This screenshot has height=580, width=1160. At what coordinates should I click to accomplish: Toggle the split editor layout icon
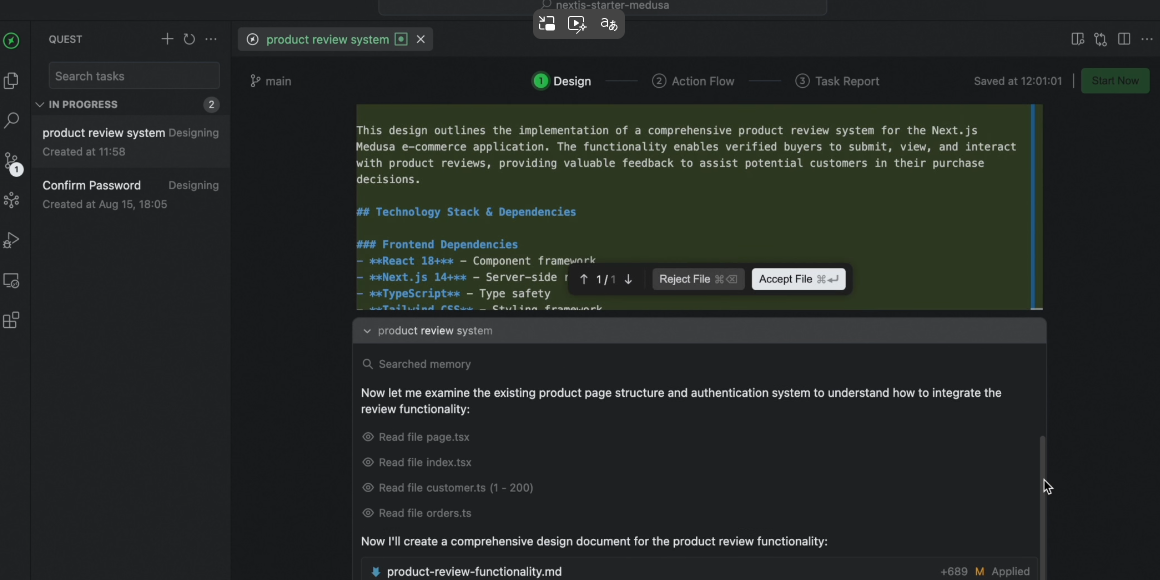pyautogui.click(x=1124, y=39)
